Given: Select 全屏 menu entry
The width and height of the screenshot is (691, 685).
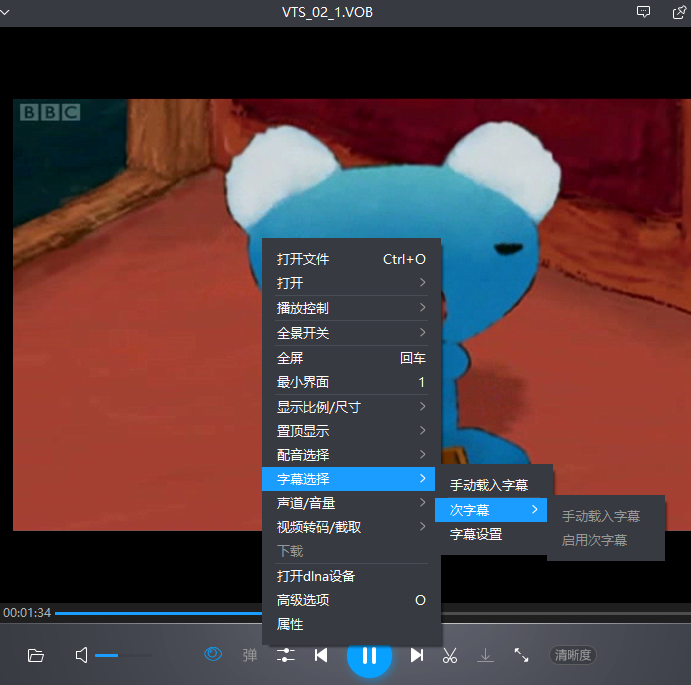Looking at the screenshot, I should coord(351,358).
